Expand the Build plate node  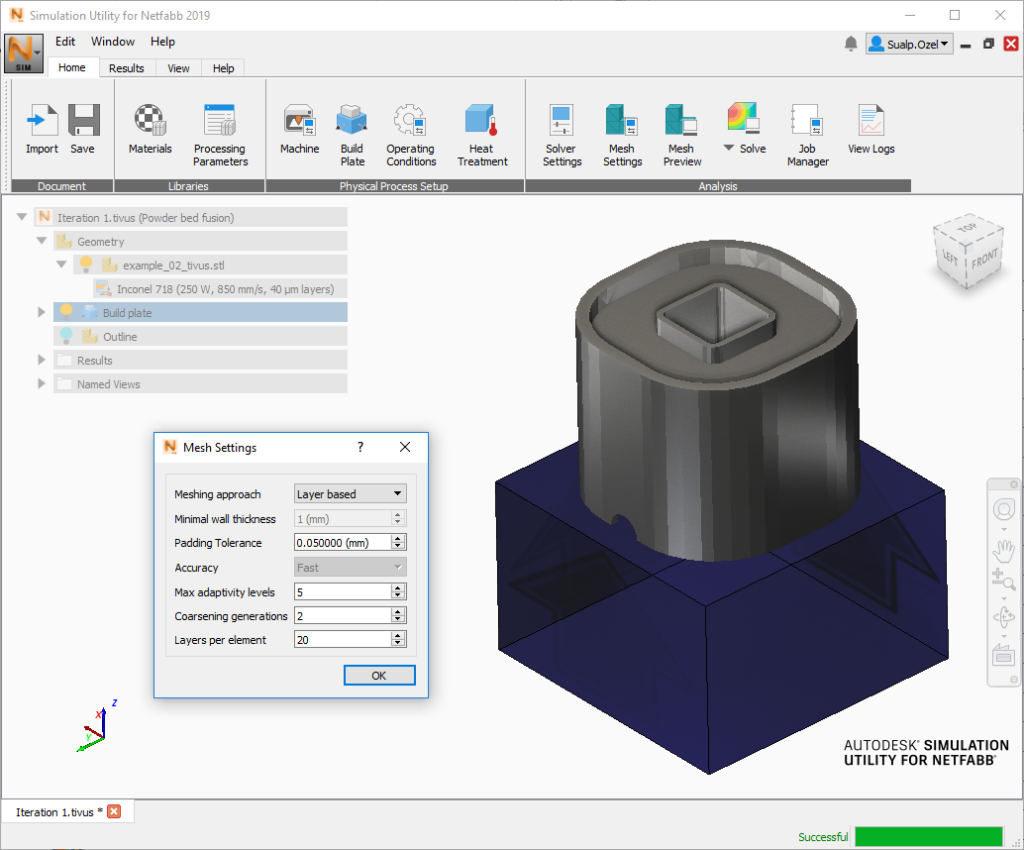pos(41,312)
